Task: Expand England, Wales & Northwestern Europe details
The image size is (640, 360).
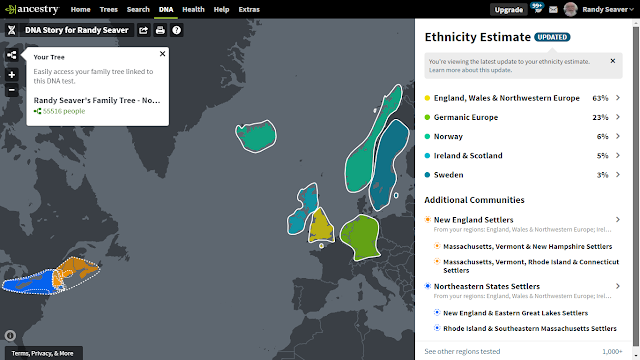Action: [618, 98]
